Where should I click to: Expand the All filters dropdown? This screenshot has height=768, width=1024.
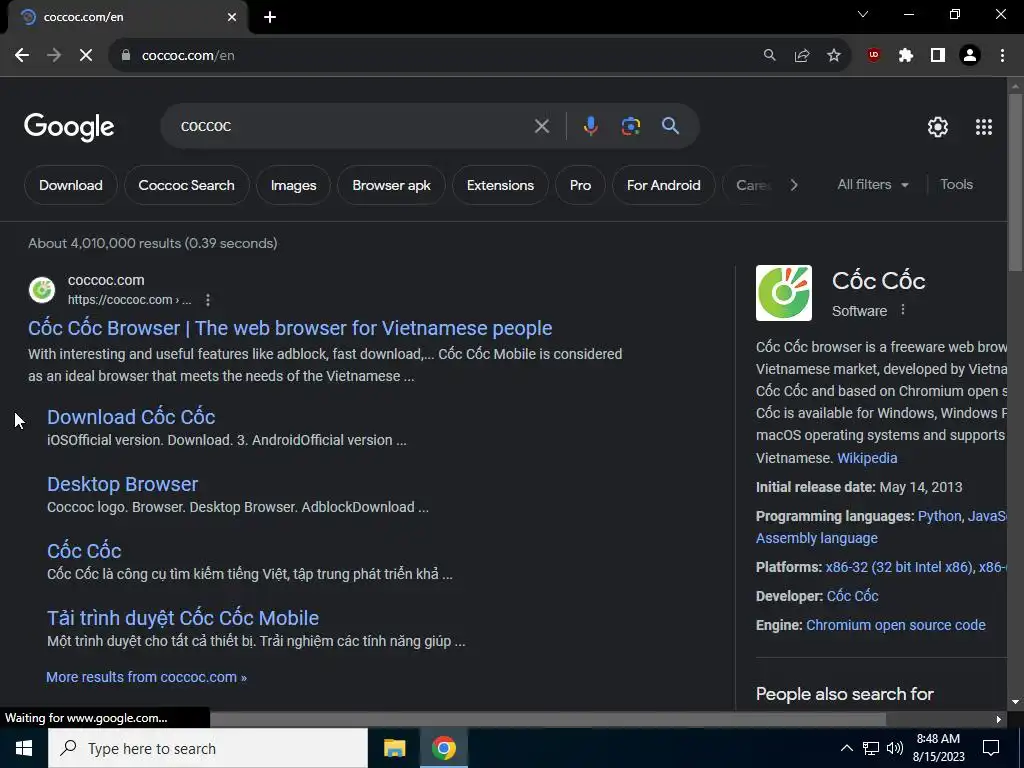[x=873, y=185]
